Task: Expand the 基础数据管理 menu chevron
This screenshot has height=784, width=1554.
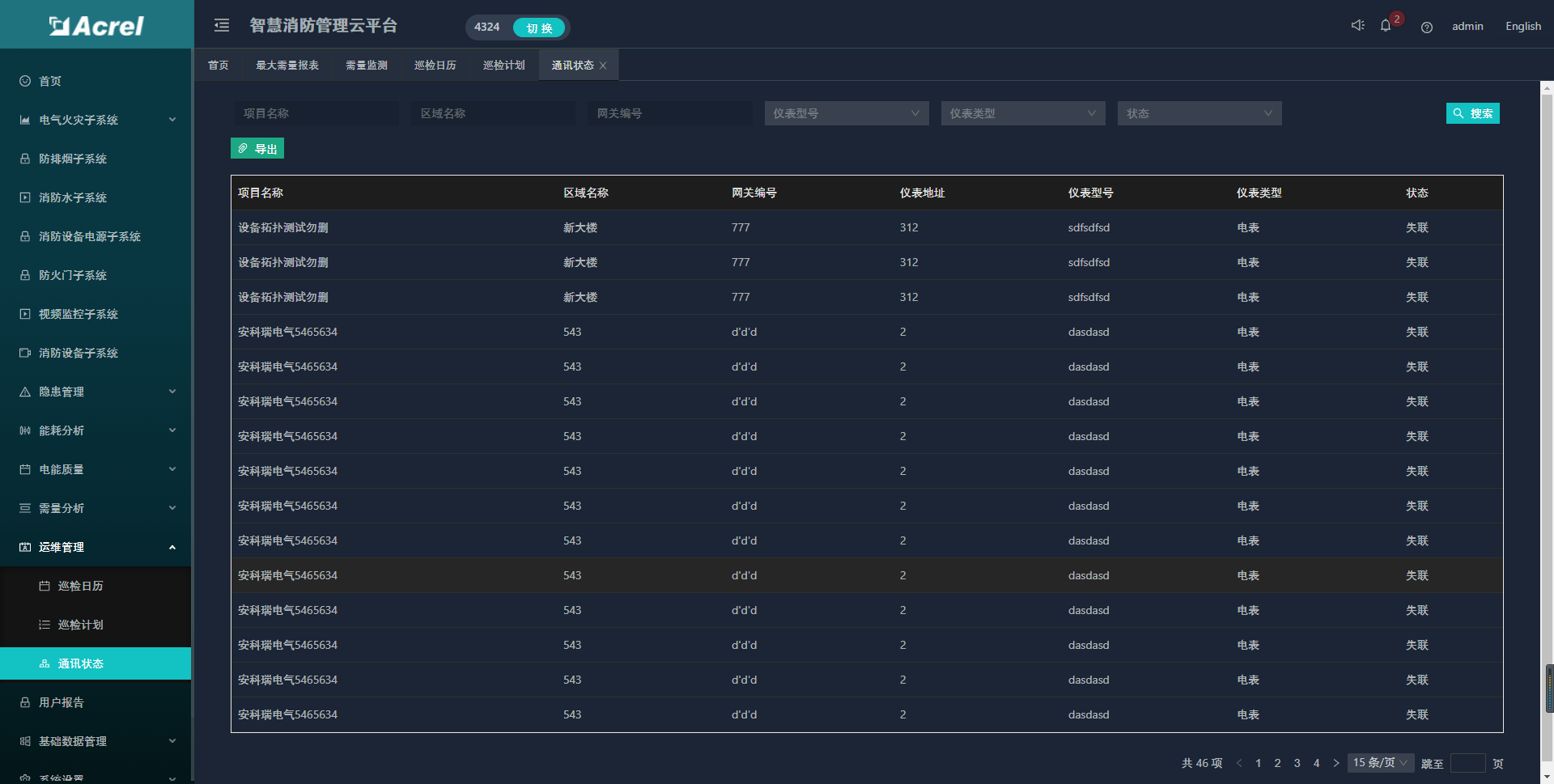Action: [172, 741]
